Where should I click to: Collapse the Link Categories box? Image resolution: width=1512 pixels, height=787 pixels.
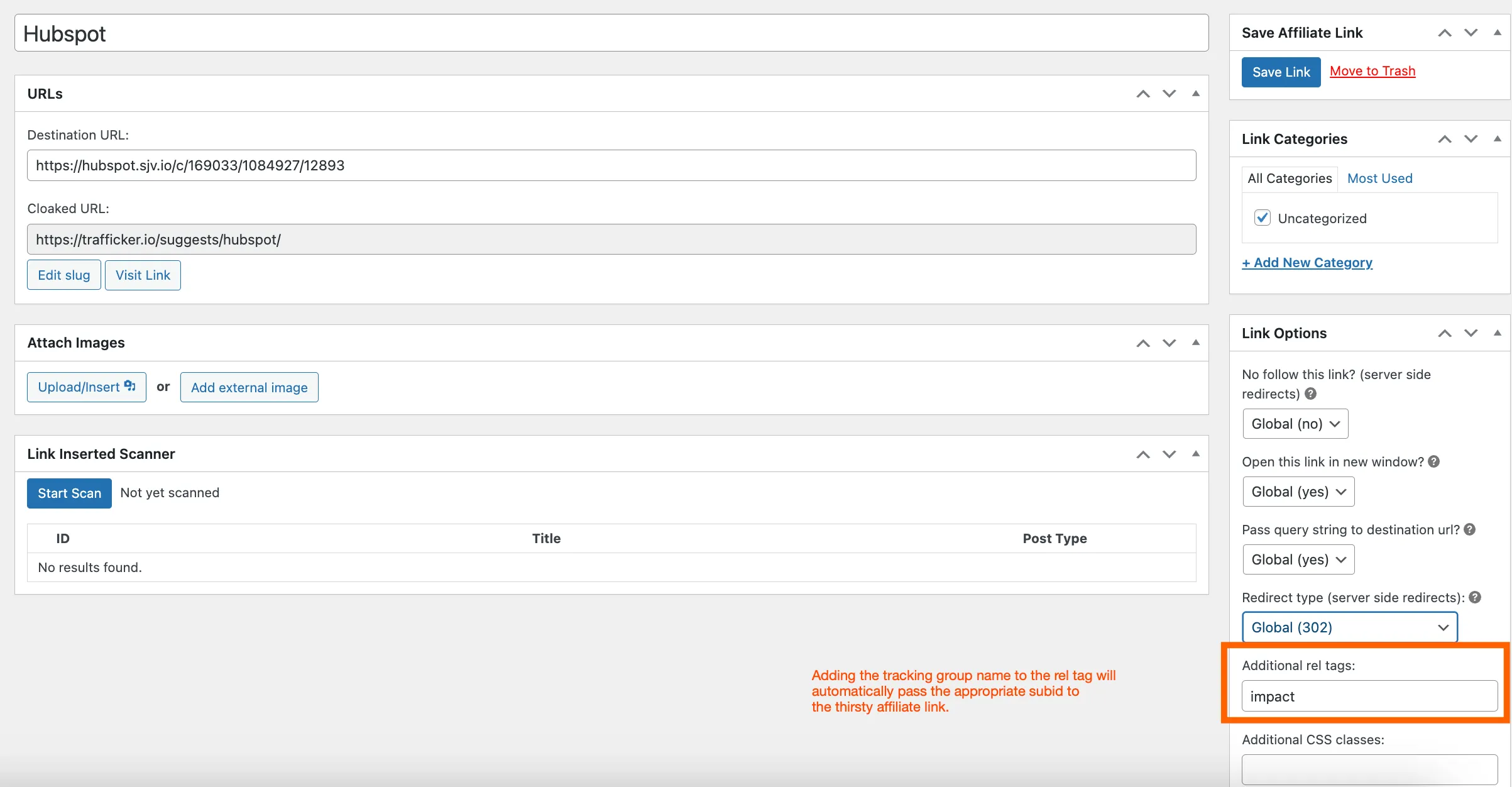[1497, 139]
